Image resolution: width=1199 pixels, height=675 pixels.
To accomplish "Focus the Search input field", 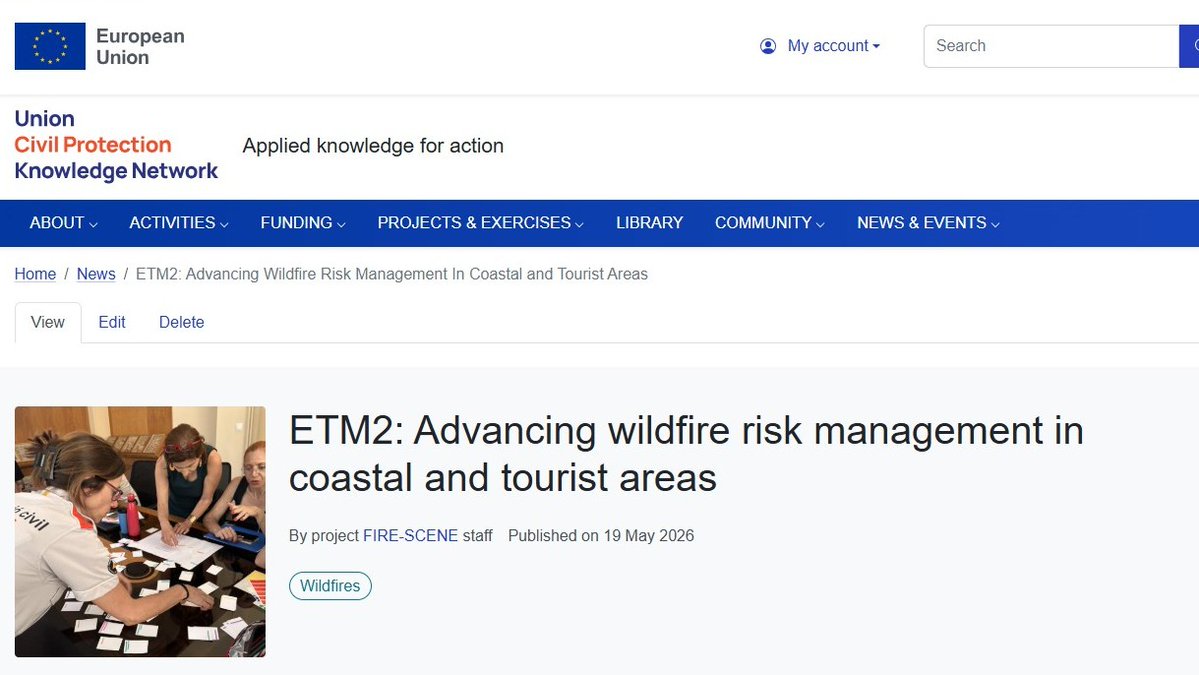I will coord(1051,46).
